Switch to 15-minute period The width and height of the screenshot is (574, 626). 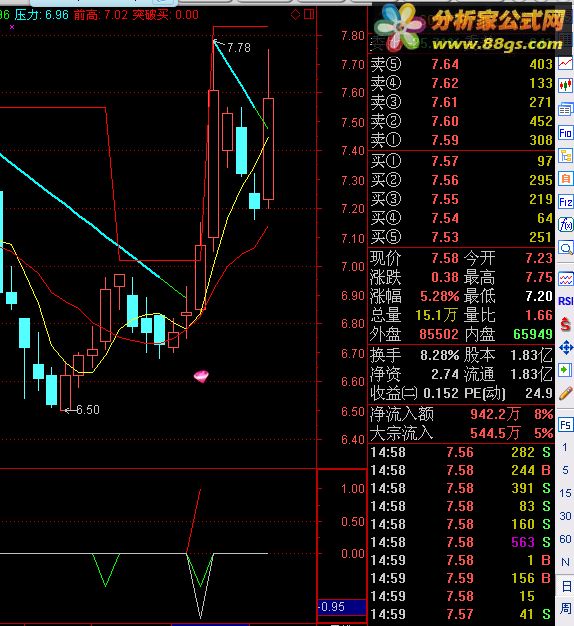[x=565, y=493]
